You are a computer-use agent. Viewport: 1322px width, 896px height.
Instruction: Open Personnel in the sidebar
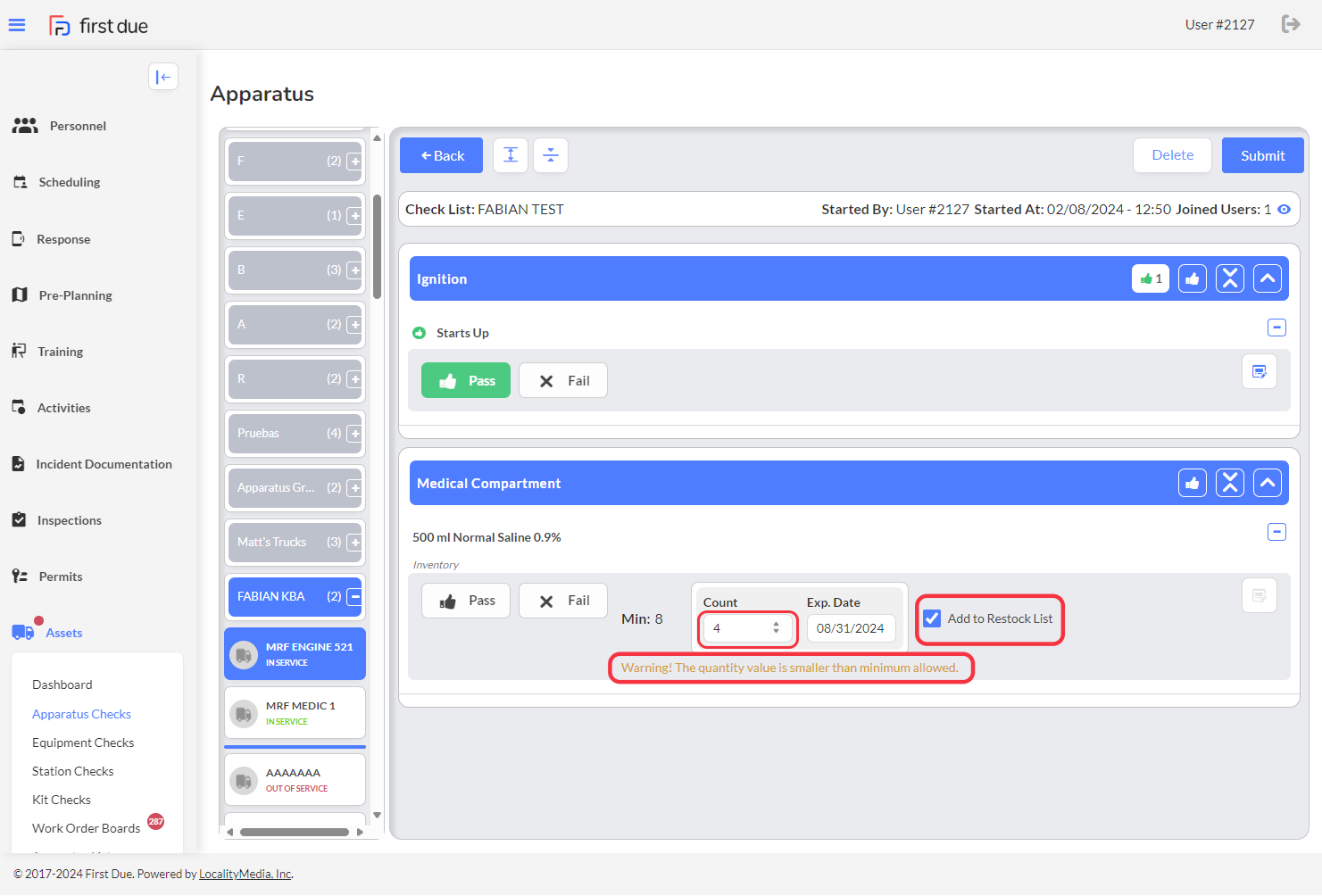click(x=59, y=126)
